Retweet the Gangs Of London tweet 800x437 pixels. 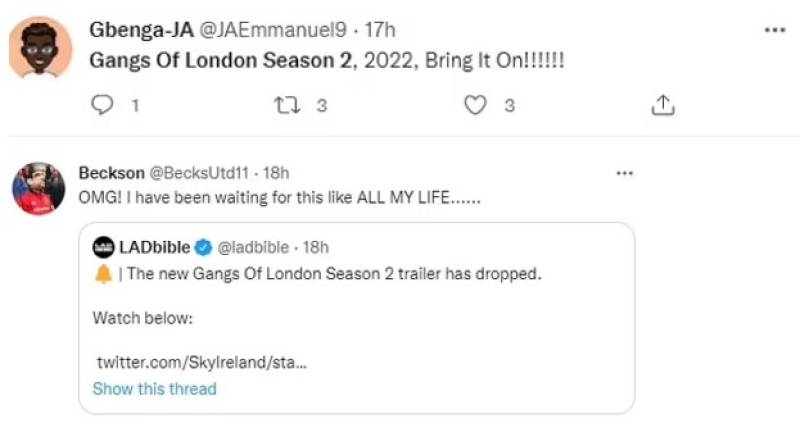click(291, 105)
